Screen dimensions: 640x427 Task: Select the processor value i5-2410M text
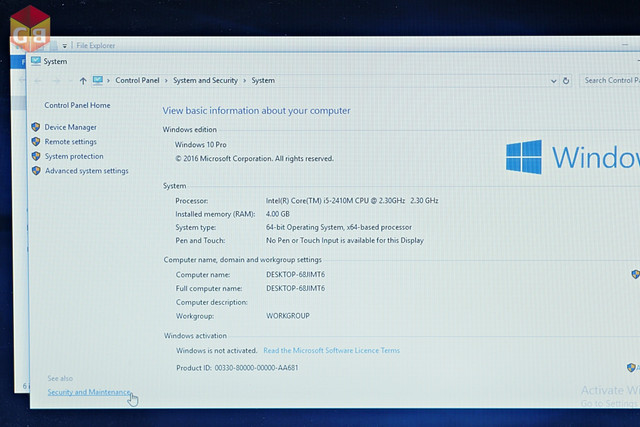[x=352, y=201]
